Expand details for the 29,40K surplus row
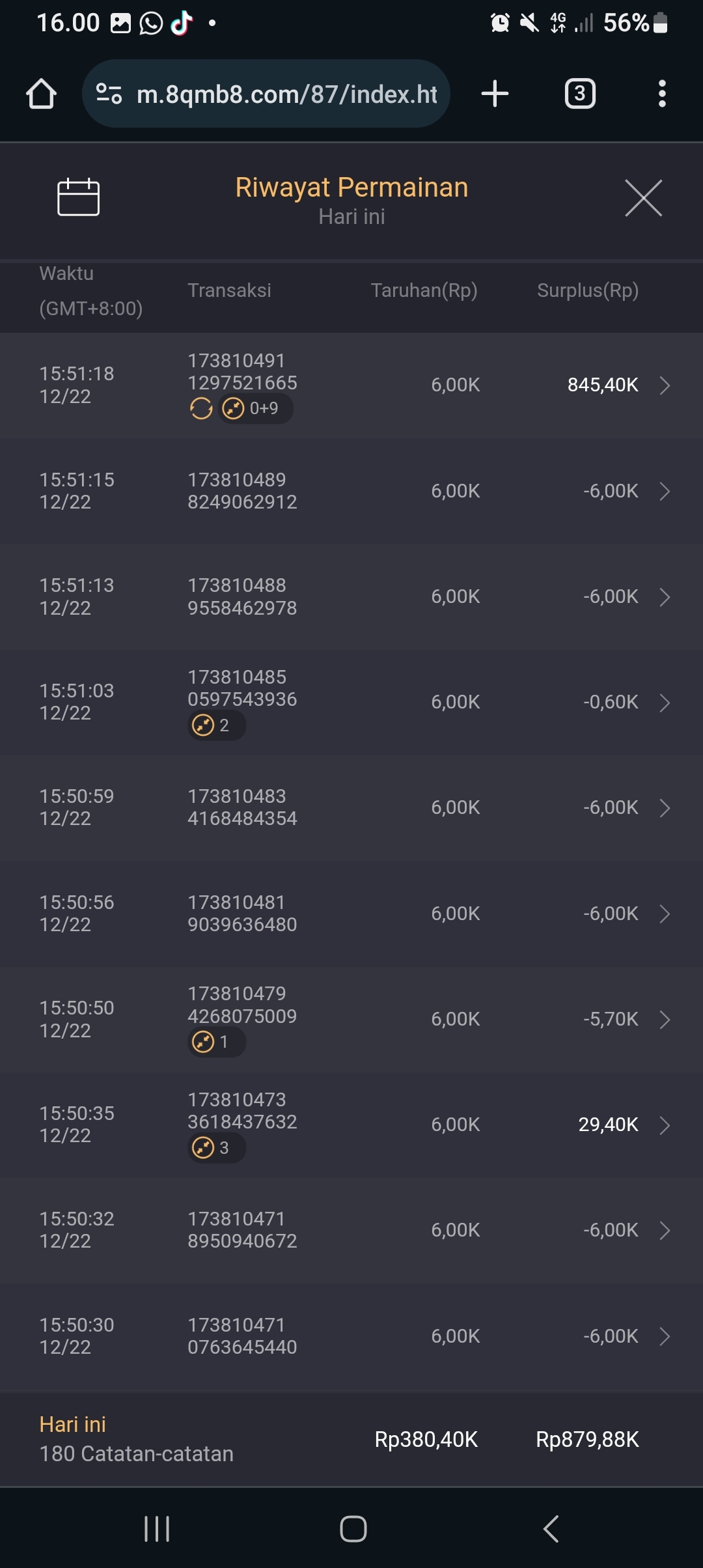Viewport: 703px width, 1568px height. coord(665,1125)
